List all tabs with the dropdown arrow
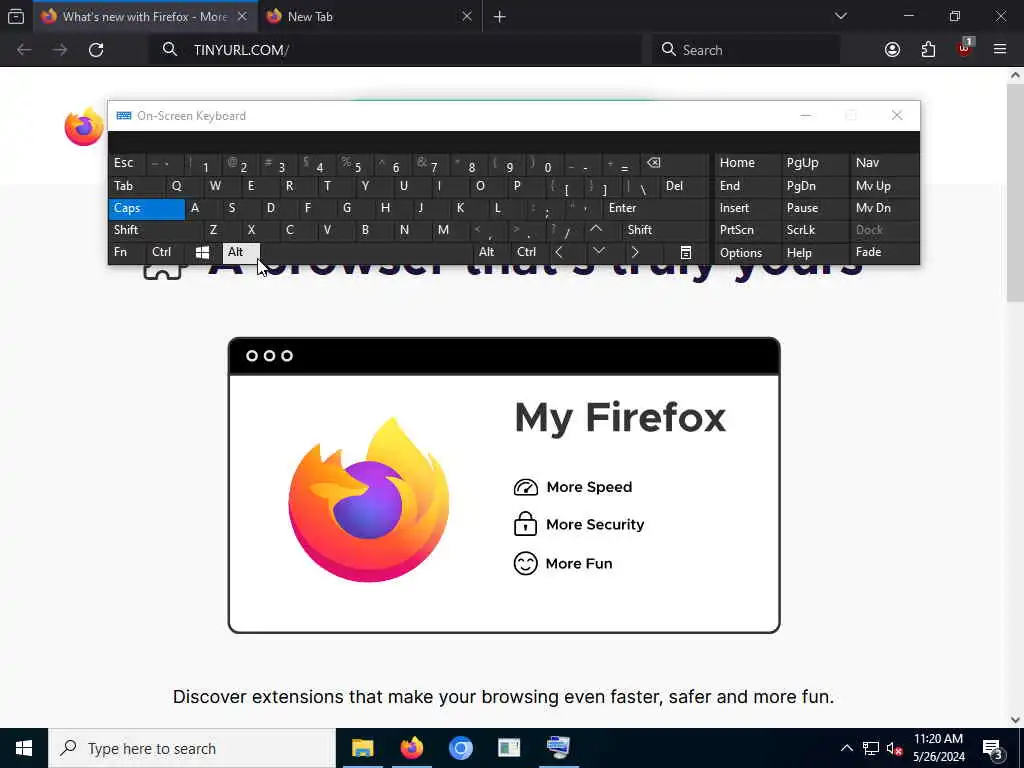Screen dimensions: 1024x768 [840, 17]
